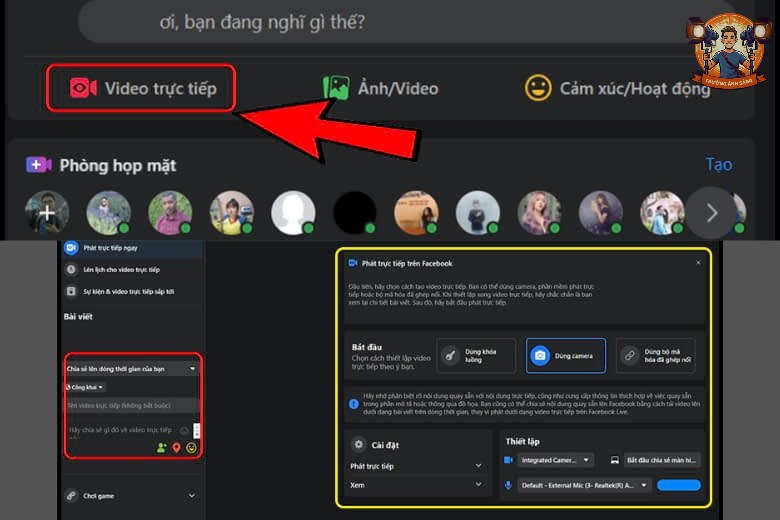This screenshot has width=780, height=520.
Task: Click the 'Bắt đầu' heading text
Action: coord(367,347)
